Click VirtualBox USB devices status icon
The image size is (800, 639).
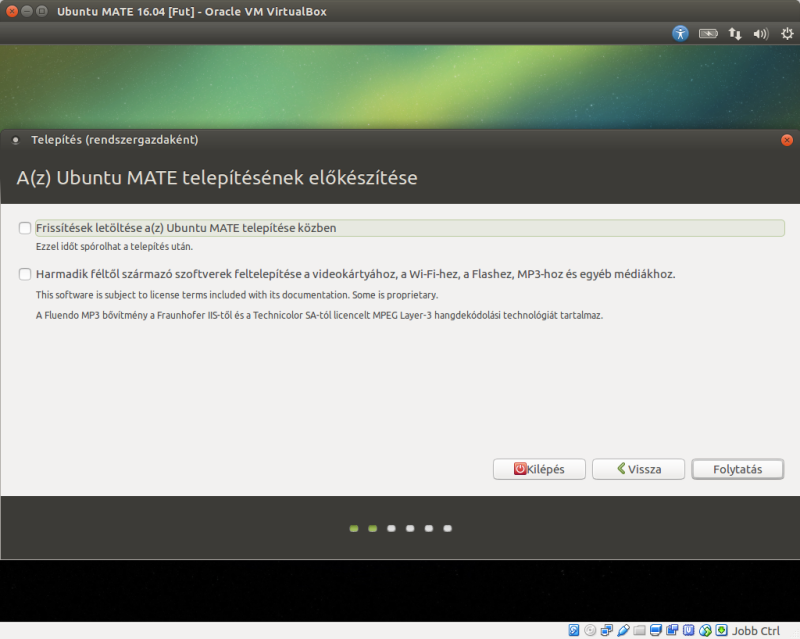pos(623,630)
